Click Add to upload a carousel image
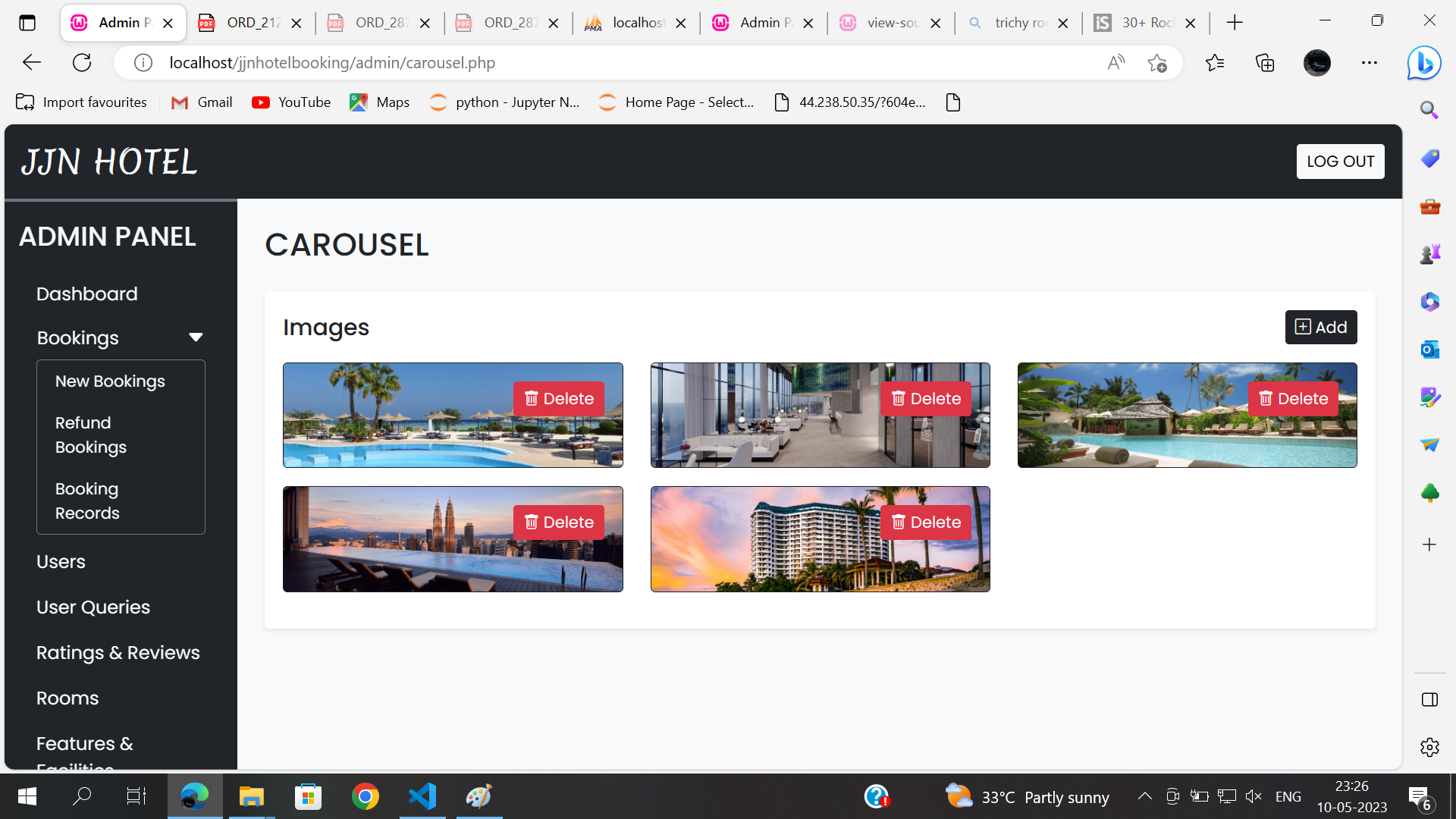Viewport: 1456px width, 819px height. tap(1320, 327)
